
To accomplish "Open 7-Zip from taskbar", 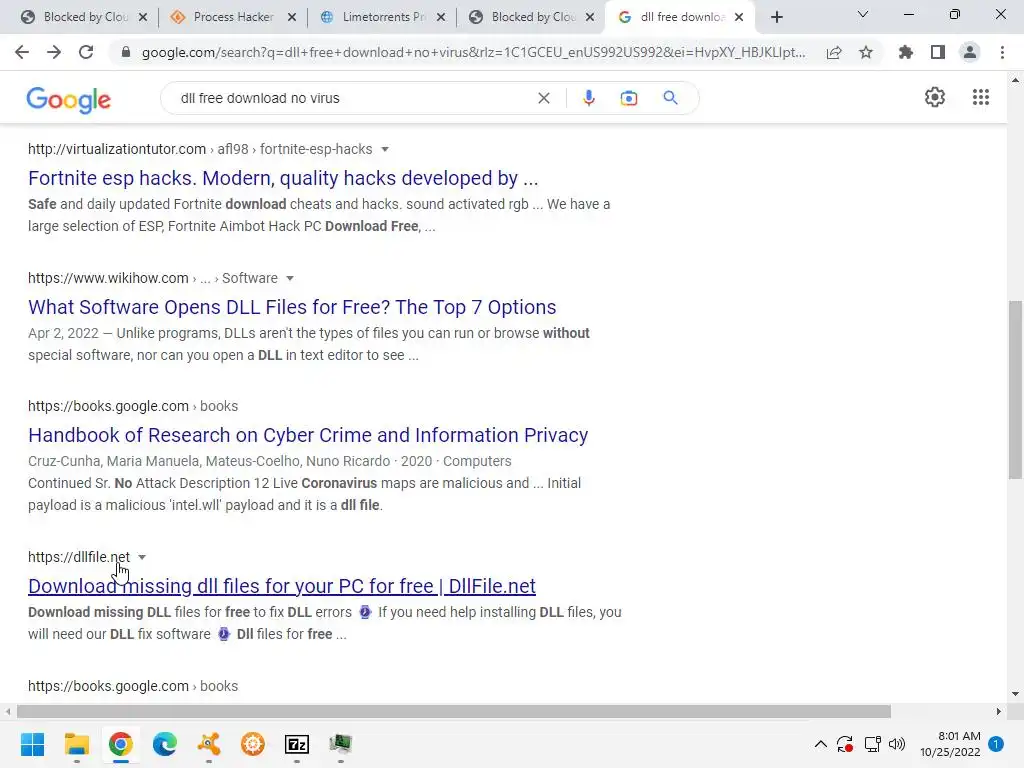I will (x=297, y=744).
